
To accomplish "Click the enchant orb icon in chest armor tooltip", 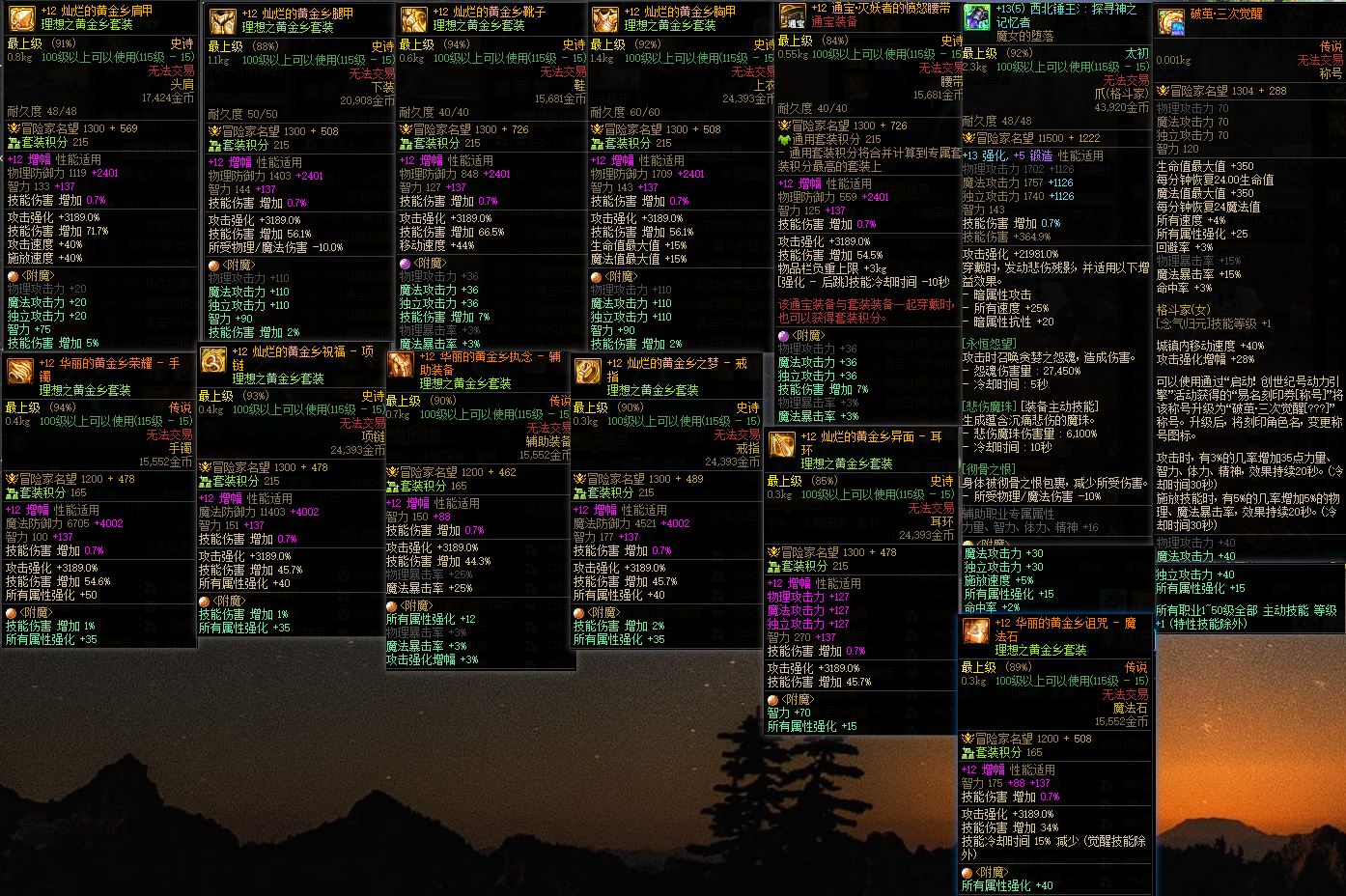I will (597, 276).
